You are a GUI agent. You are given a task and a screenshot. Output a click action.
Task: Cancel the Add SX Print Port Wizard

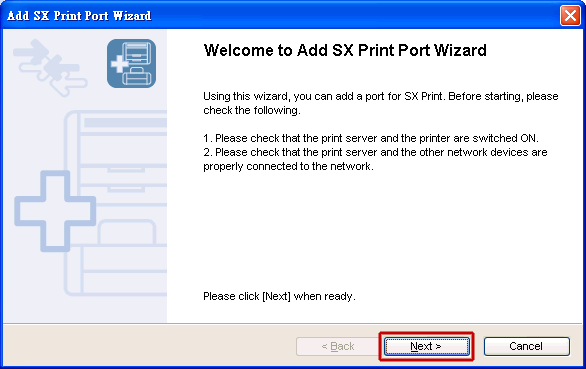coord(527,346)
